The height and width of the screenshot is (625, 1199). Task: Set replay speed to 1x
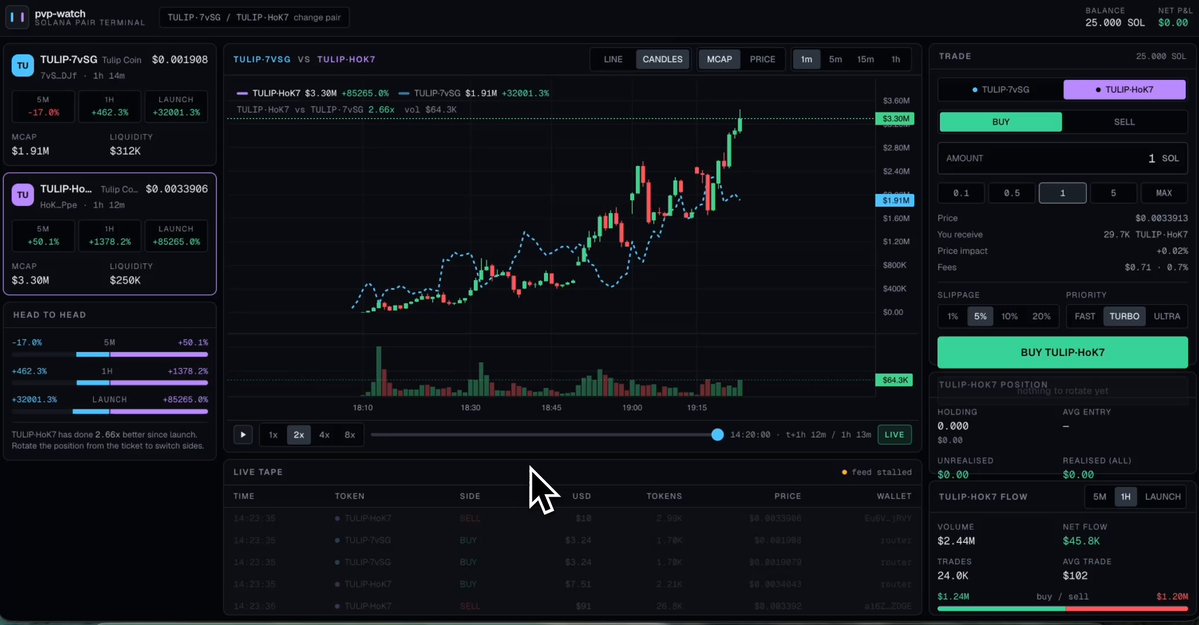(x=273, y=435)
